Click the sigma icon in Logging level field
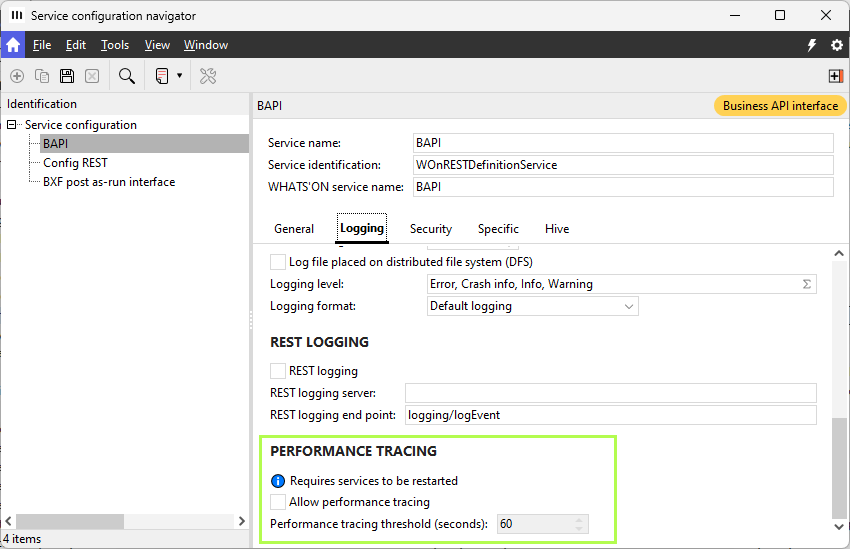The height and width of the screenshot is (549, 850). 806,284
